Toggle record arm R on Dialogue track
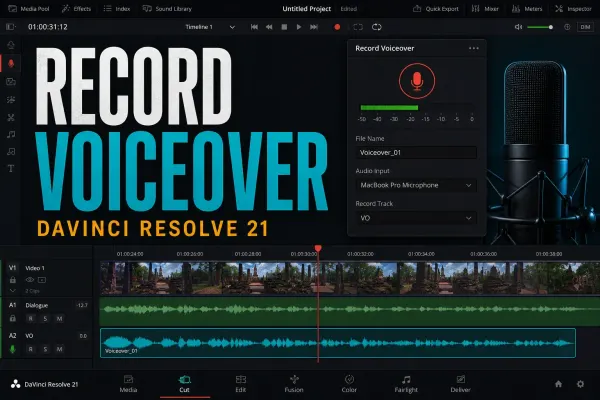This screenshot has height=400, width=600. coord(31,318)
